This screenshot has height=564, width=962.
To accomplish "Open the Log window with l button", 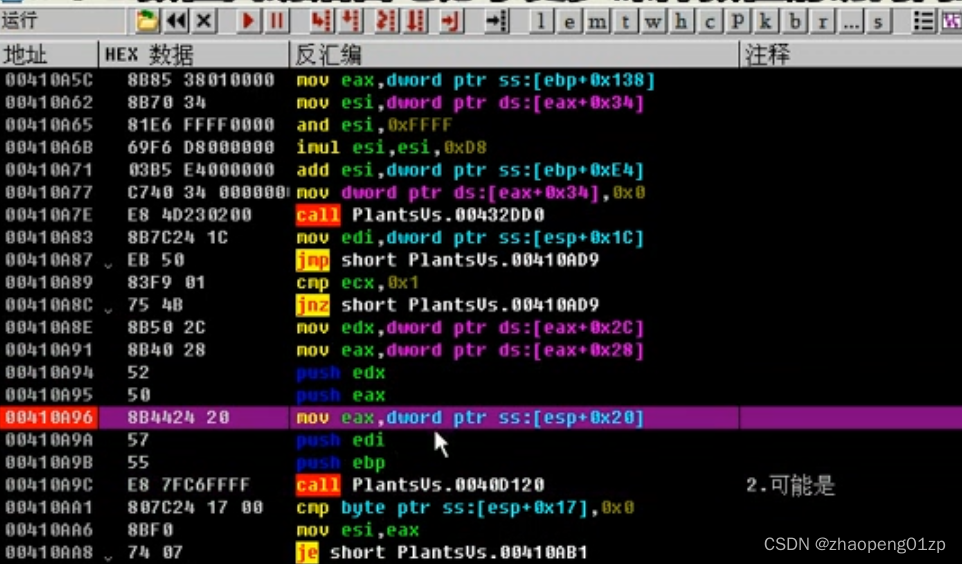I will (541, 22).
